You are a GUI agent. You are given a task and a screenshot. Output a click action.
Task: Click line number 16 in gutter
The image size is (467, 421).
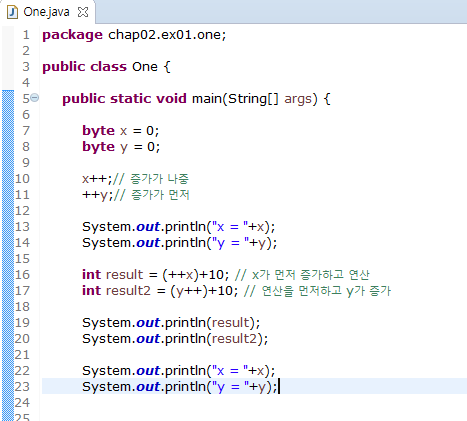(x=22, y=275)
